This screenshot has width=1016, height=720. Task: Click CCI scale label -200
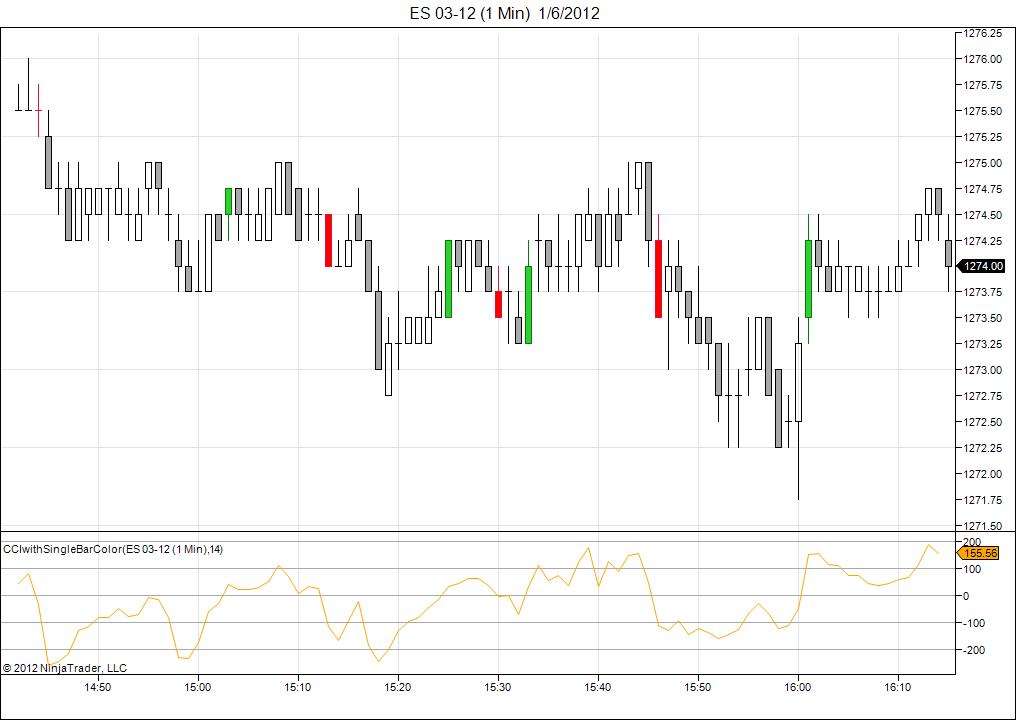point(974,649)
